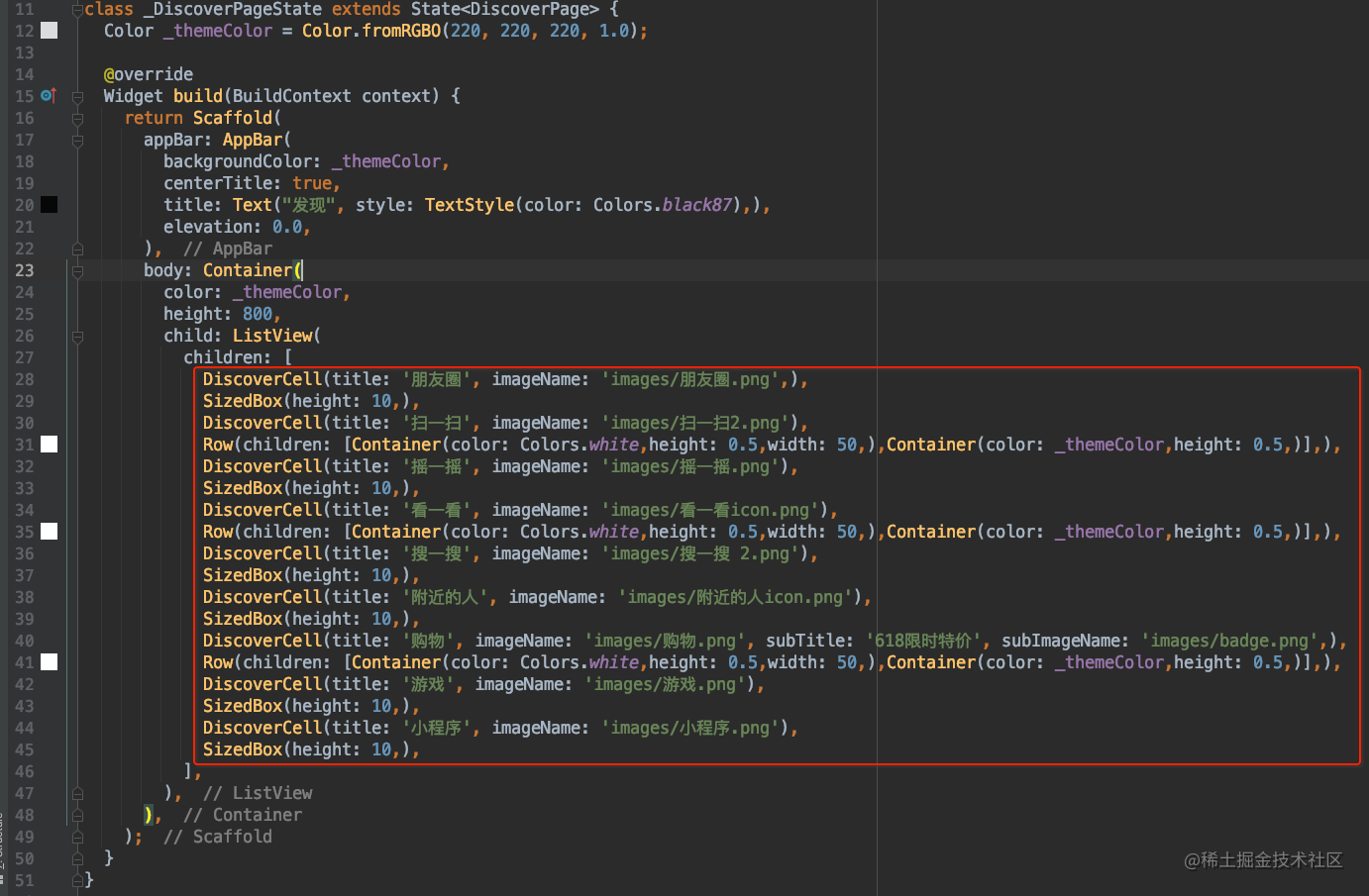This screenshot has width=1369, height=896.
Task: Click 'Color.fromRGBO' on line 12
Action: coord(371,31)
